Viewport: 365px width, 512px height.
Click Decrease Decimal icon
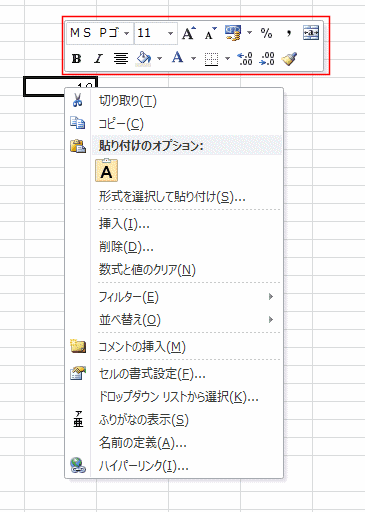pos(267,59)
